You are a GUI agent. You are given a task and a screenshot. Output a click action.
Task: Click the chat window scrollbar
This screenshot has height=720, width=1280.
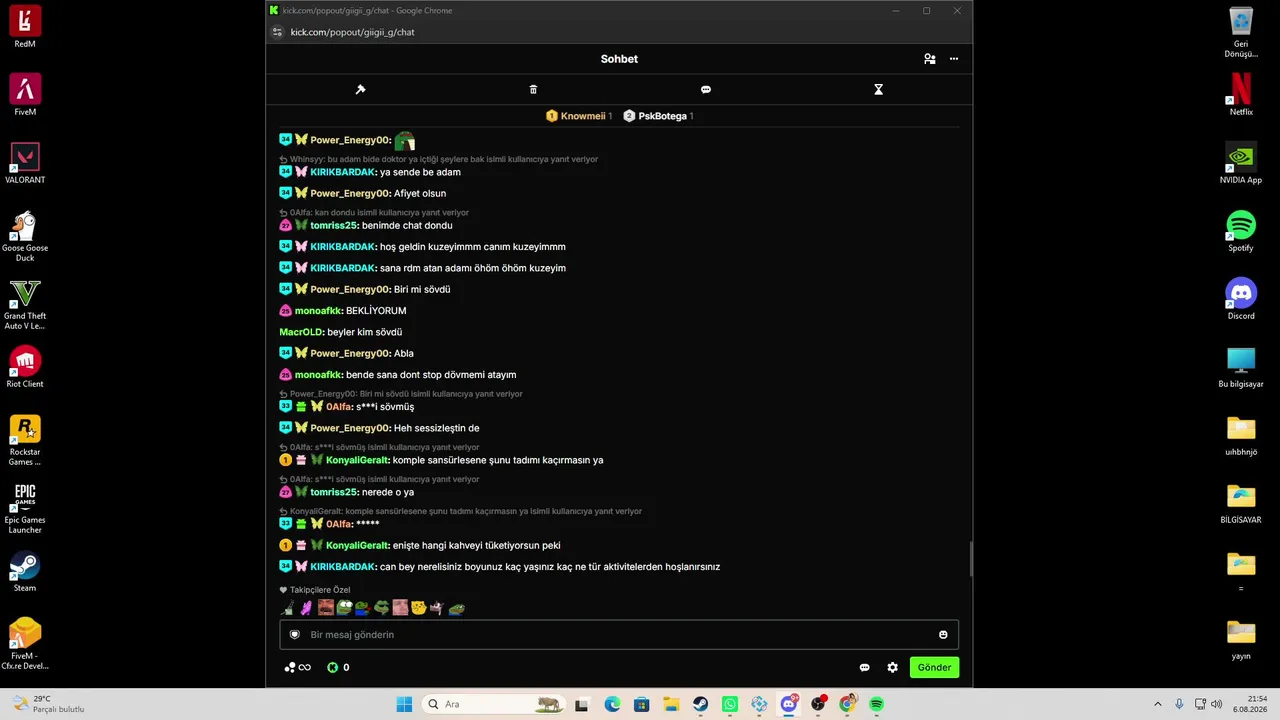(x=970, y=559)
